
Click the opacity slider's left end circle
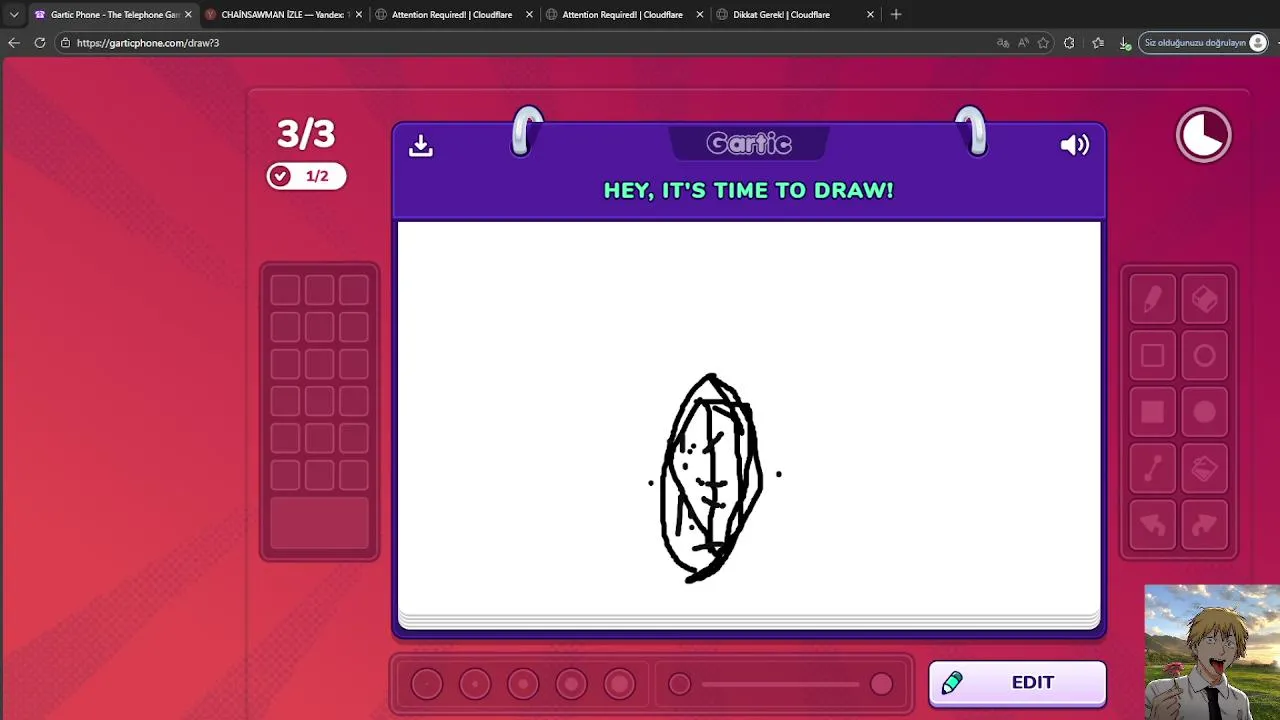click(x=679, y=684)
